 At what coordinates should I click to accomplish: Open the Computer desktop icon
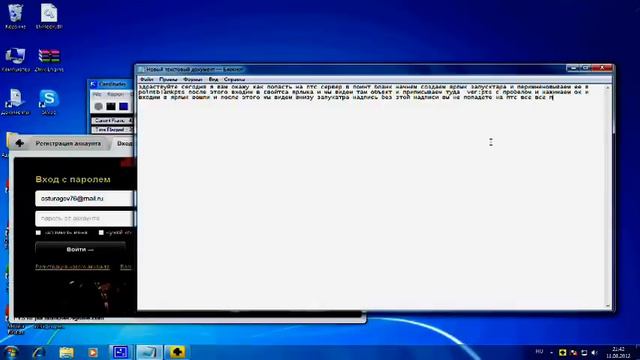tap(16, 60)
